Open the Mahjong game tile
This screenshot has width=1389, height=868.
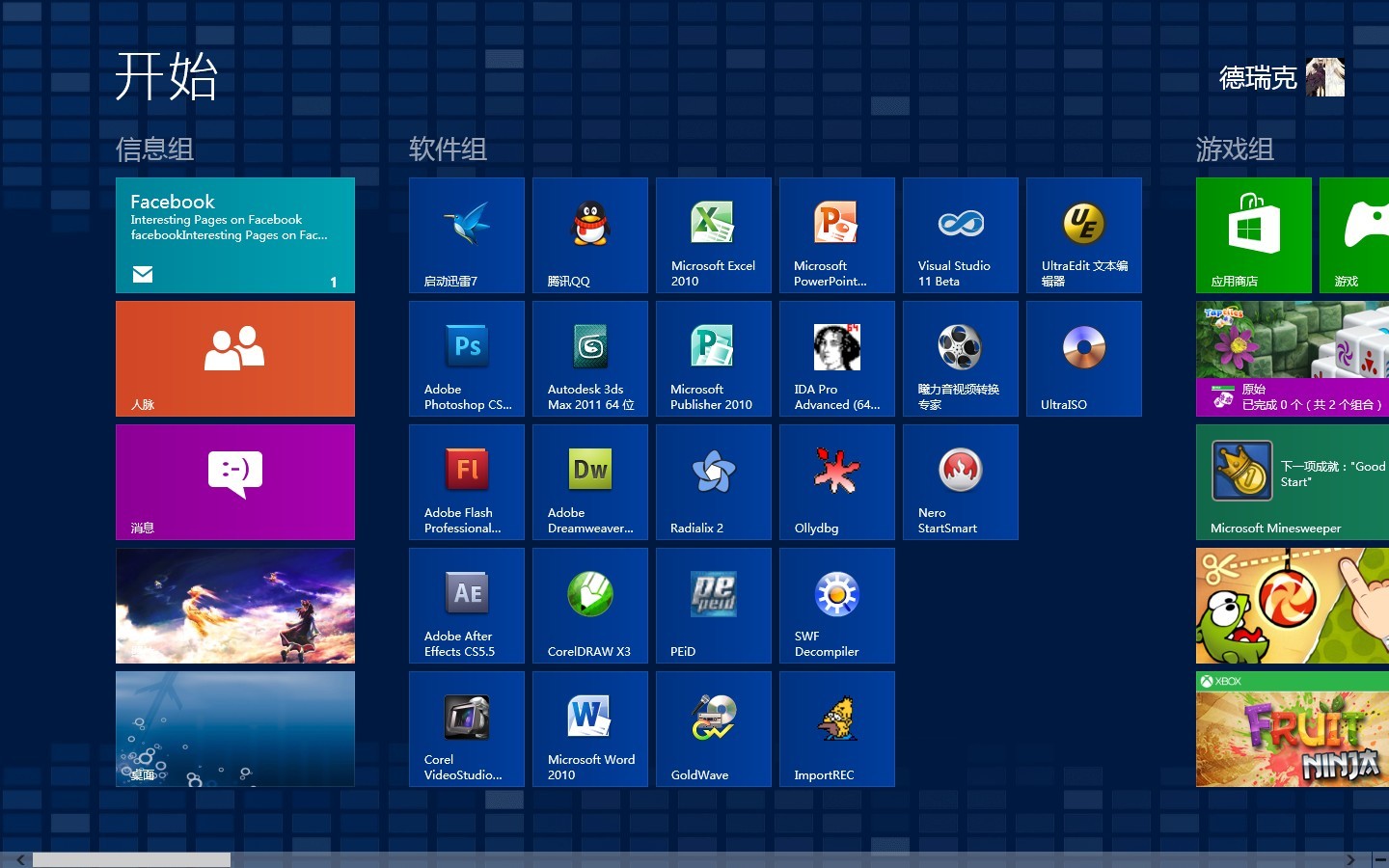tap(1293, 359)
